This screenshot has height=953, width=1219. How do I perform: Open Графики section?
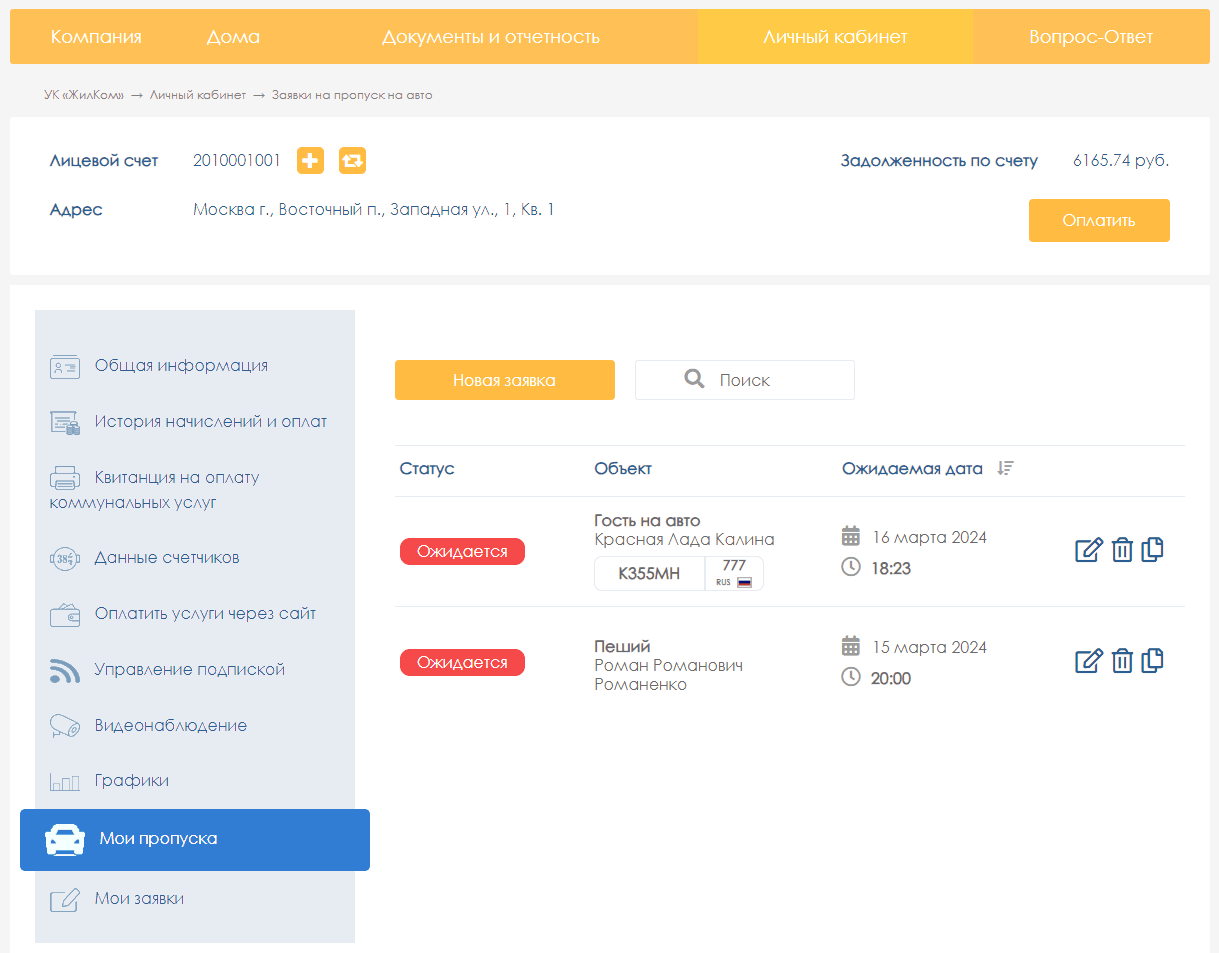(132, 781)
